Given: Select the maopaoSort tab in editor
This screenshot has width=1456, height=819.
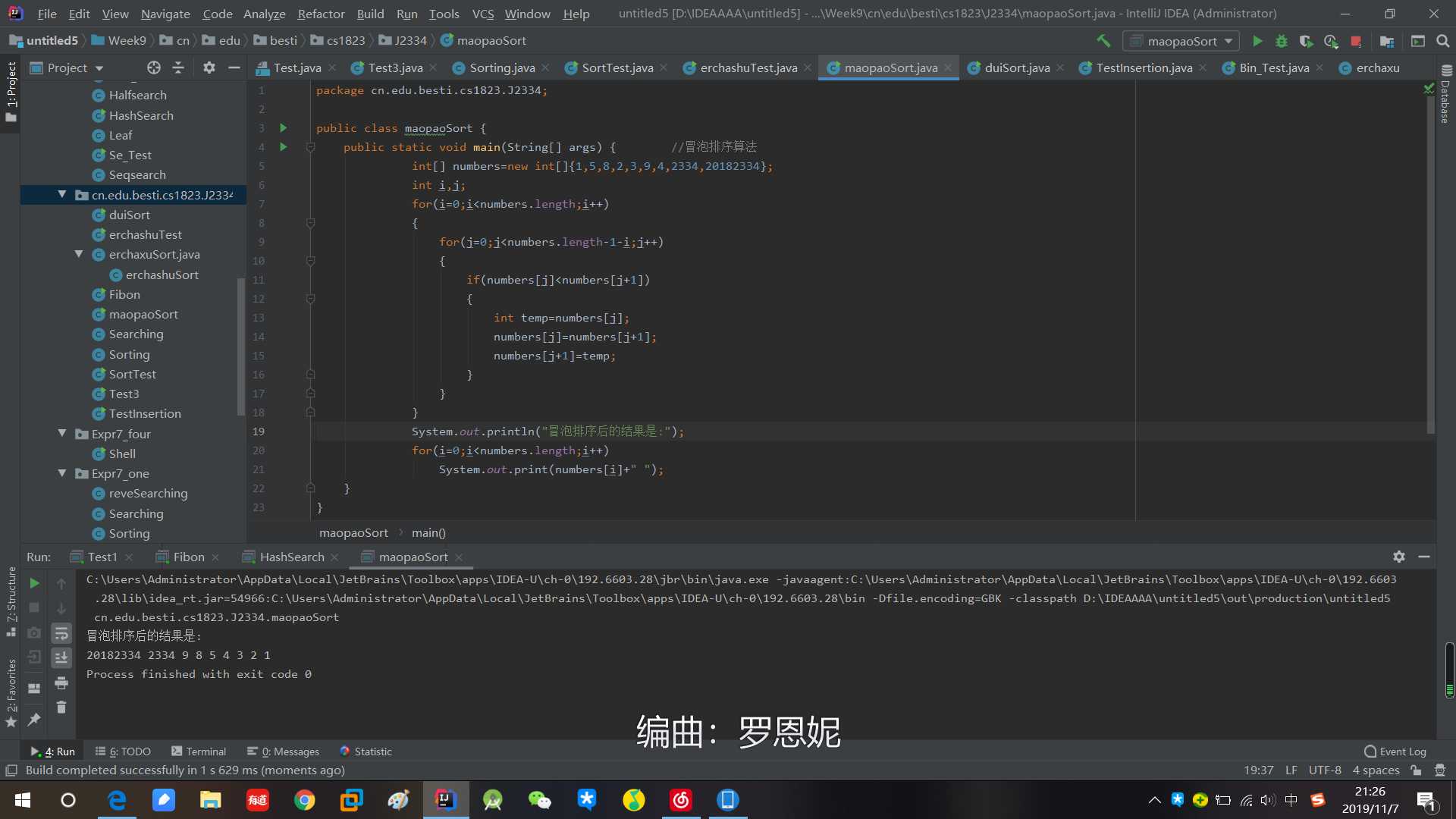Looking at the screenshot, I should click(891, 67).
